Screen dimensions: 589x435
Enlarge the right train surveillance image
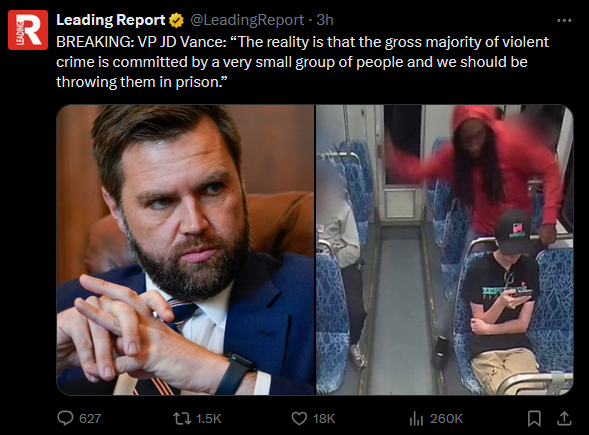(445, 250)
